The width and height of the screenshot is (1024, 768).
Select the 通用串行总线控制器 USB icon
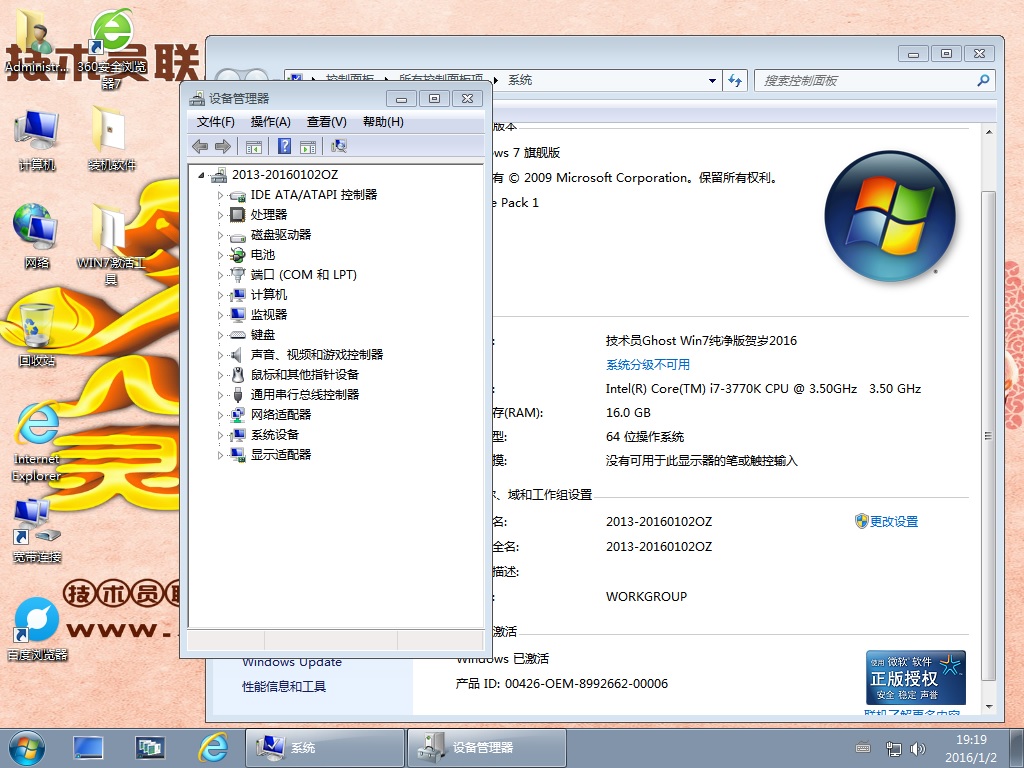coord(238,394)
